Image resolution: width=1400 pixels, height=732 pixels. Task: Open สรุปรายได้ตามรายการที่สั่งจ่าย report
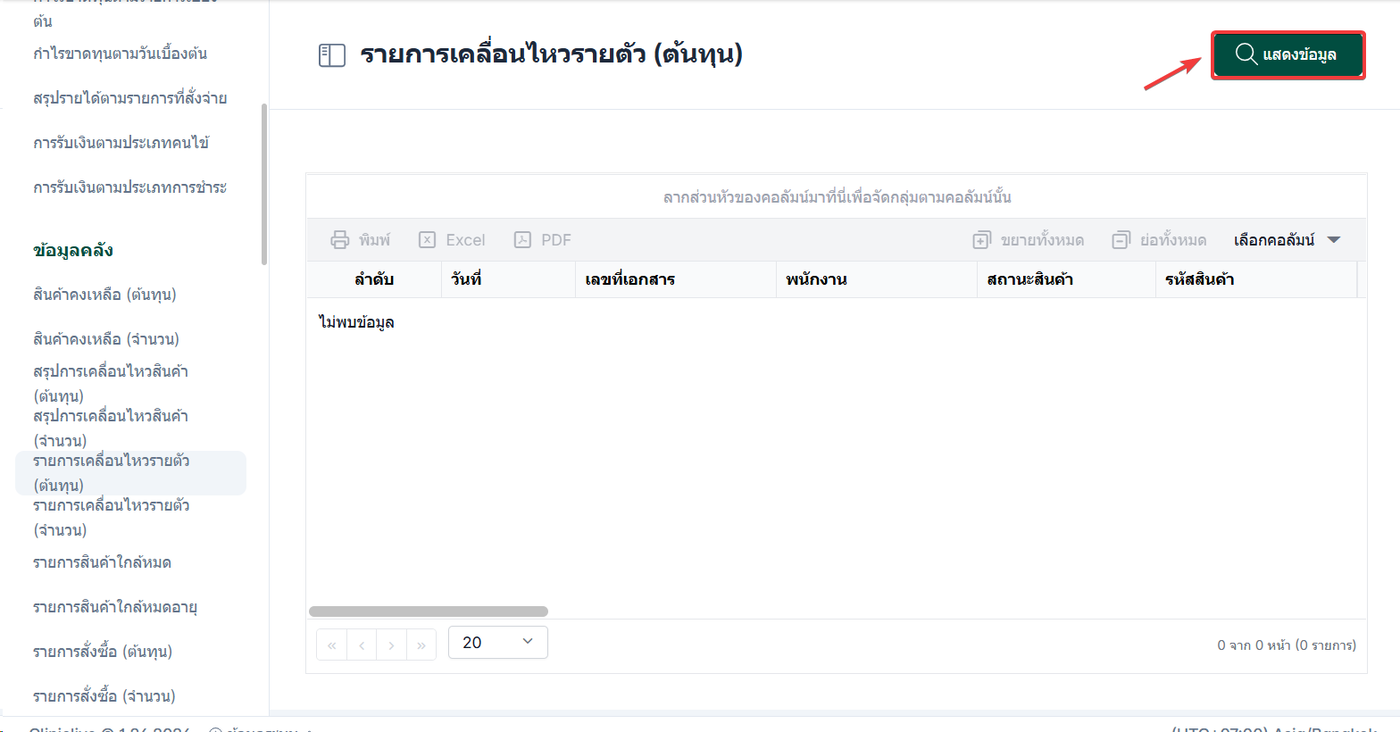click(130, 98)
